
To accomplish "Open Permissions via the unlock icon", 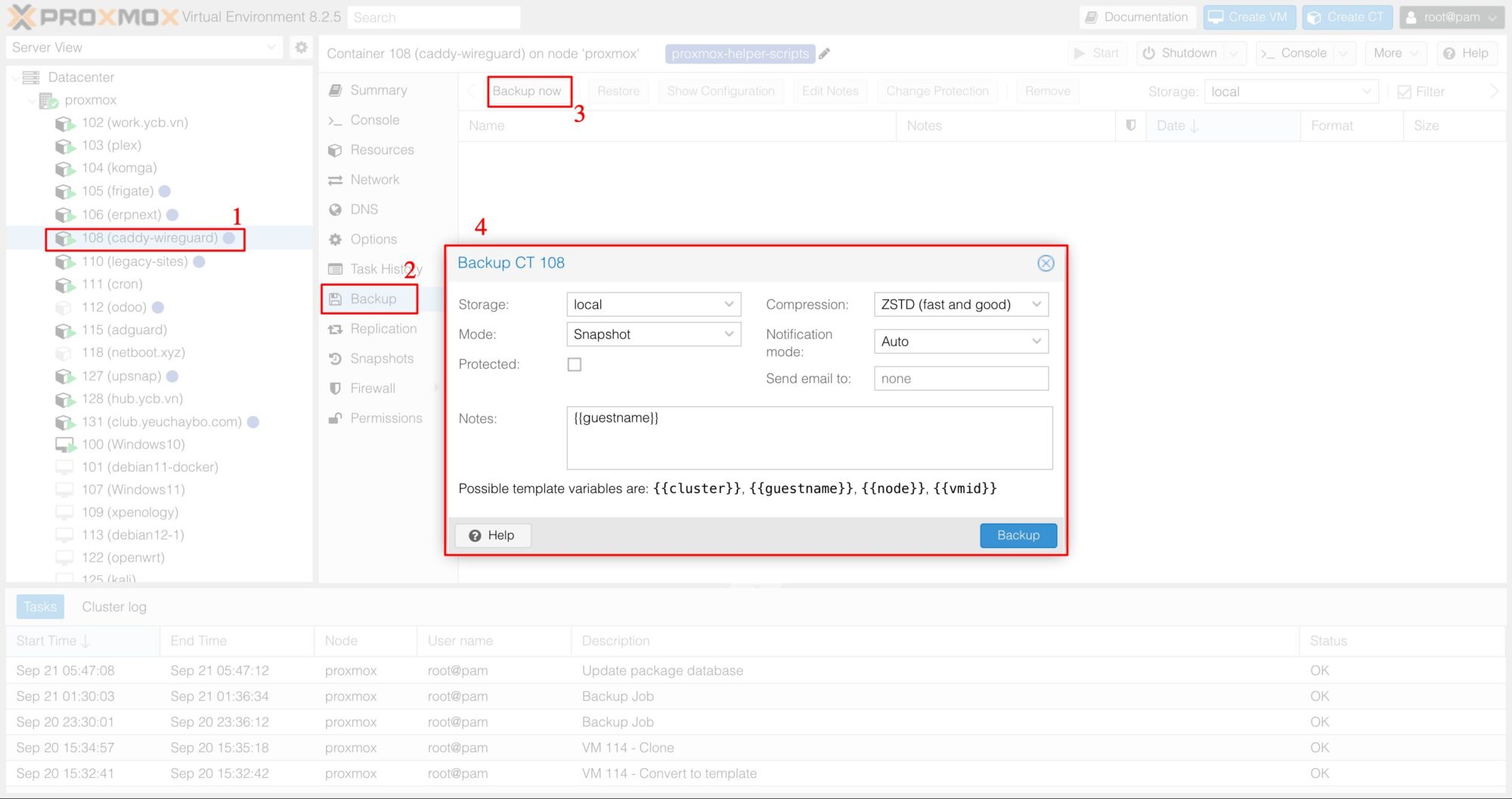I will click(x=335, y=418).
